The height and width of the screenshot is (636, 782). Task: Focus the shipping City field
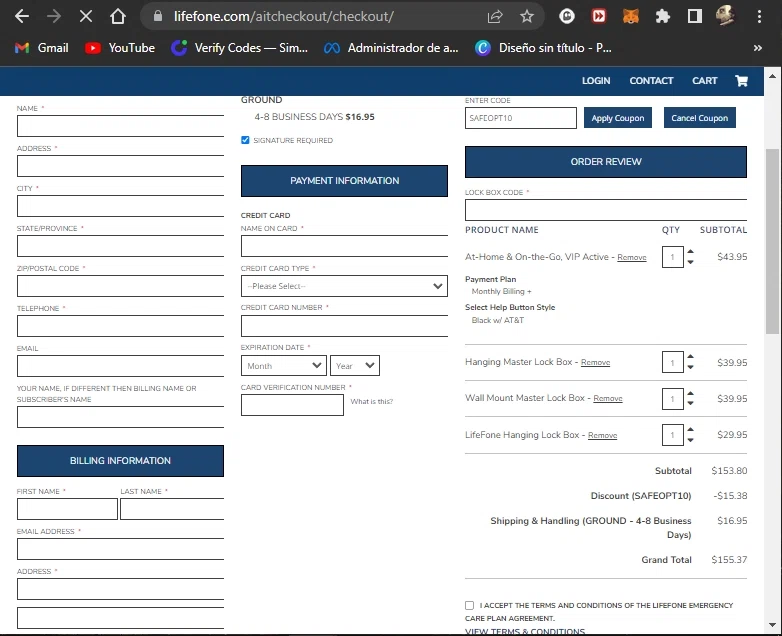coord(120,206)
